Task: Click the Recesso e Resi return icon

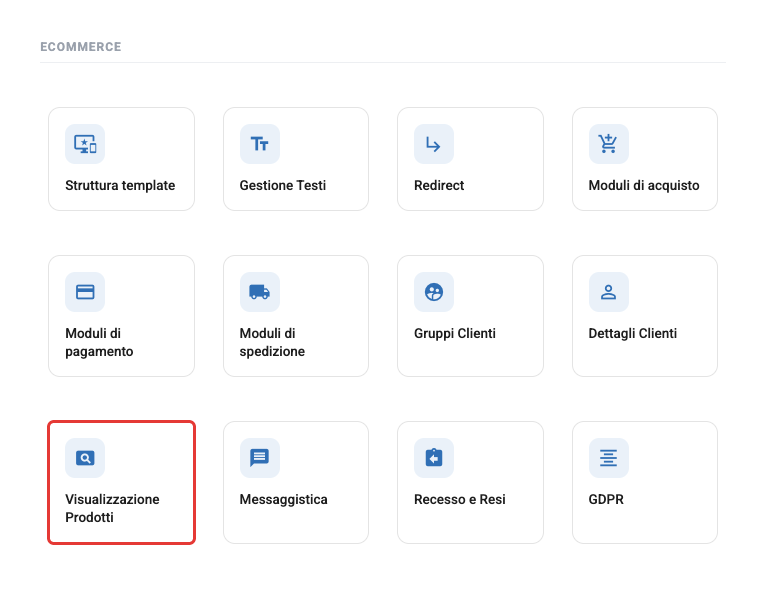Action: click(434, 458)
